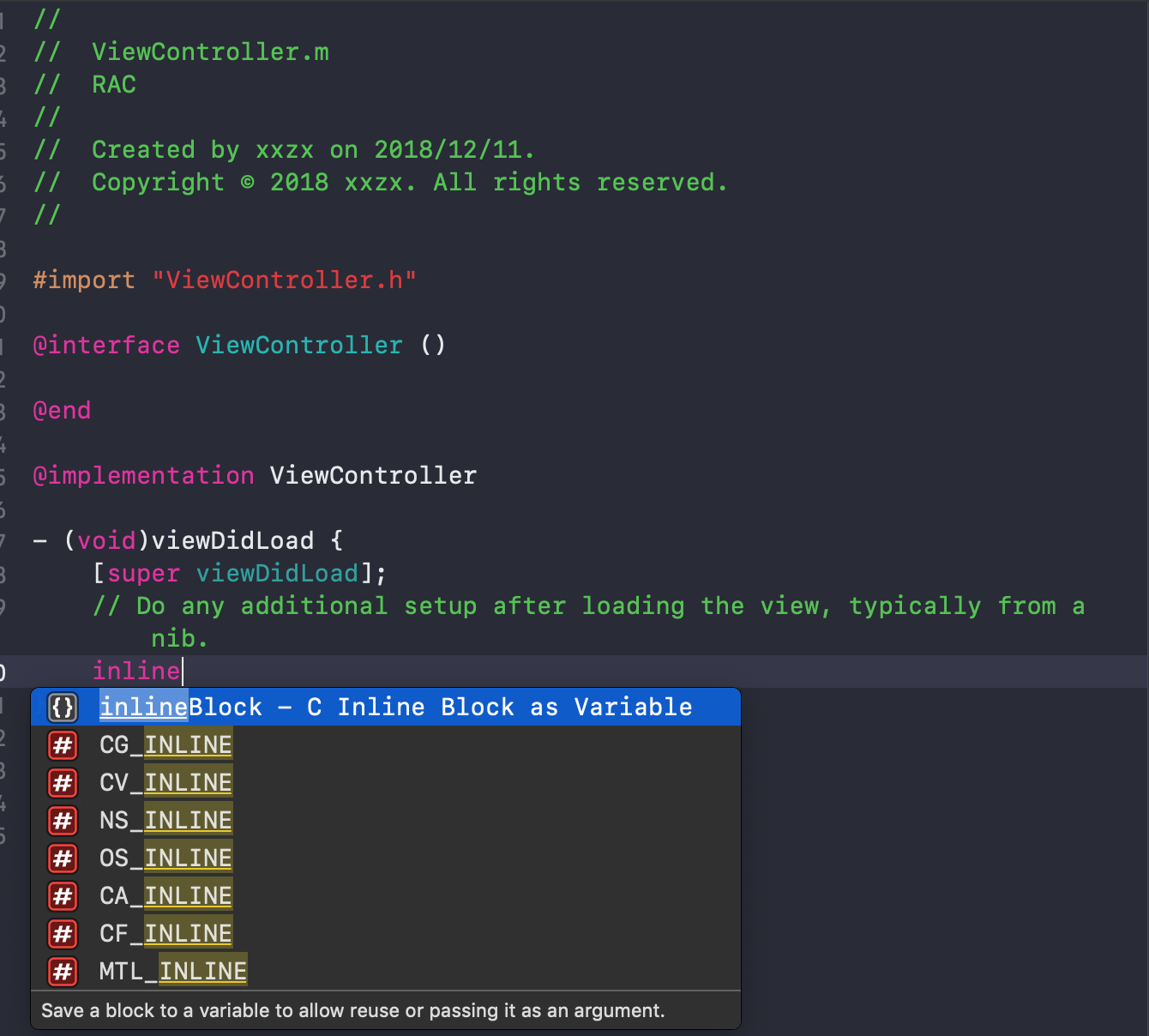Choose CV_INLINE autocomplete suggestion
Screen dimensions: 1149x1036
coord(386,782)
